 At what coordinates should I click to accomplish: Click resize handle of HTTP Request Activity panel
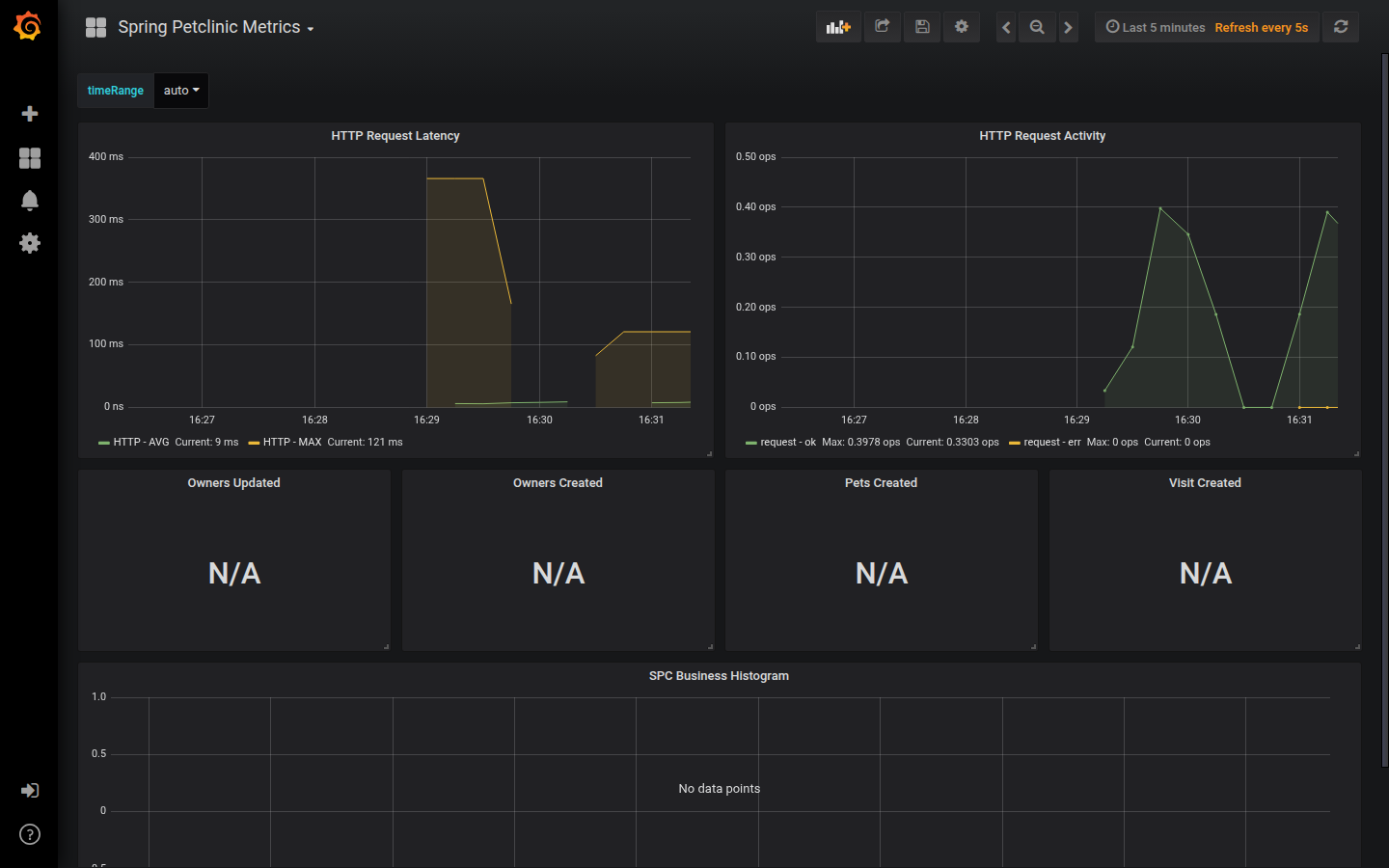point(1356,453)
